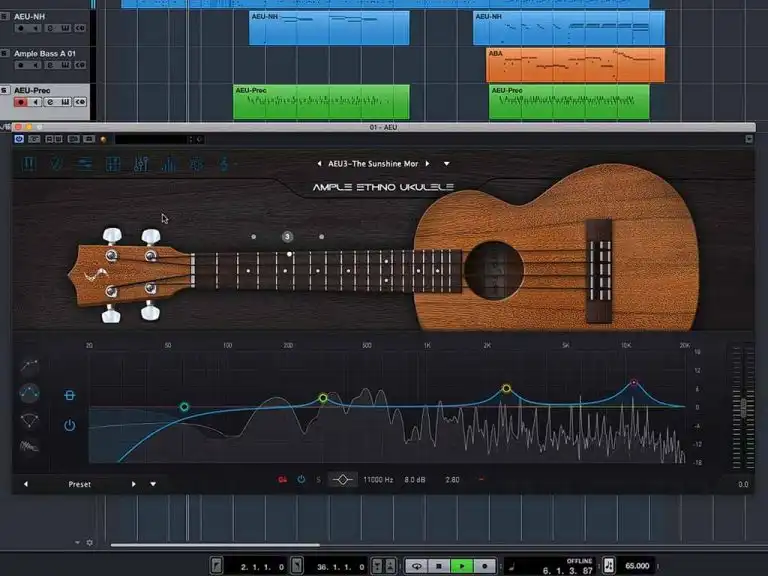The image size is (768, 576).
Task: Select the green low-cut EQ node
Action: tap(184, 407)
